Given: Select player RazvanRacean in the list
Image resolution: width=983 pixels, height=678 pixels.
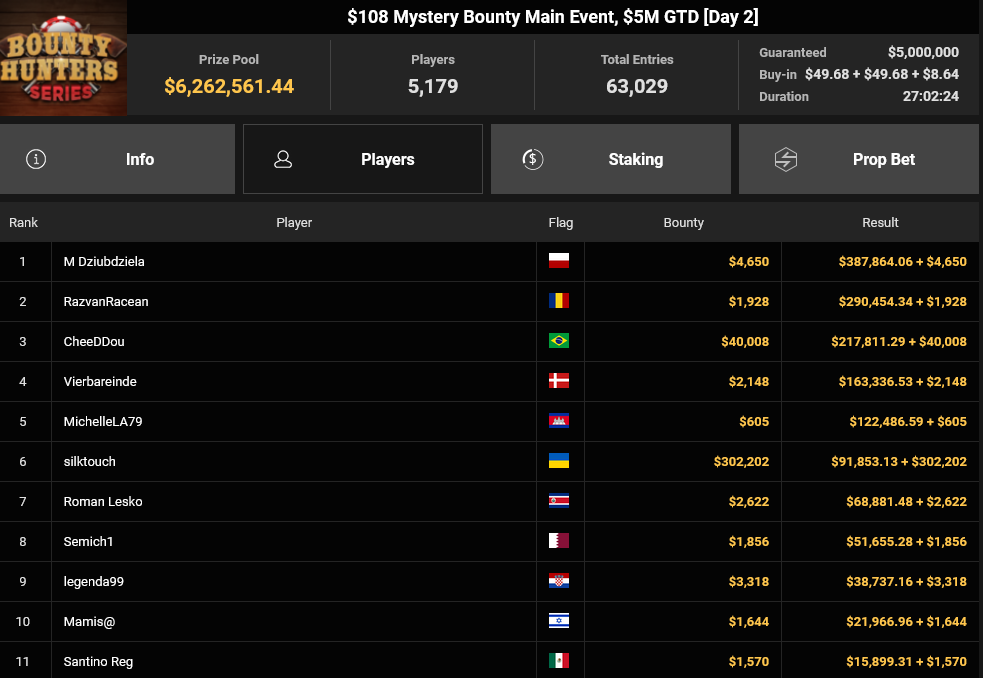Looking at the screenshot, I should [x=106, y=301].
